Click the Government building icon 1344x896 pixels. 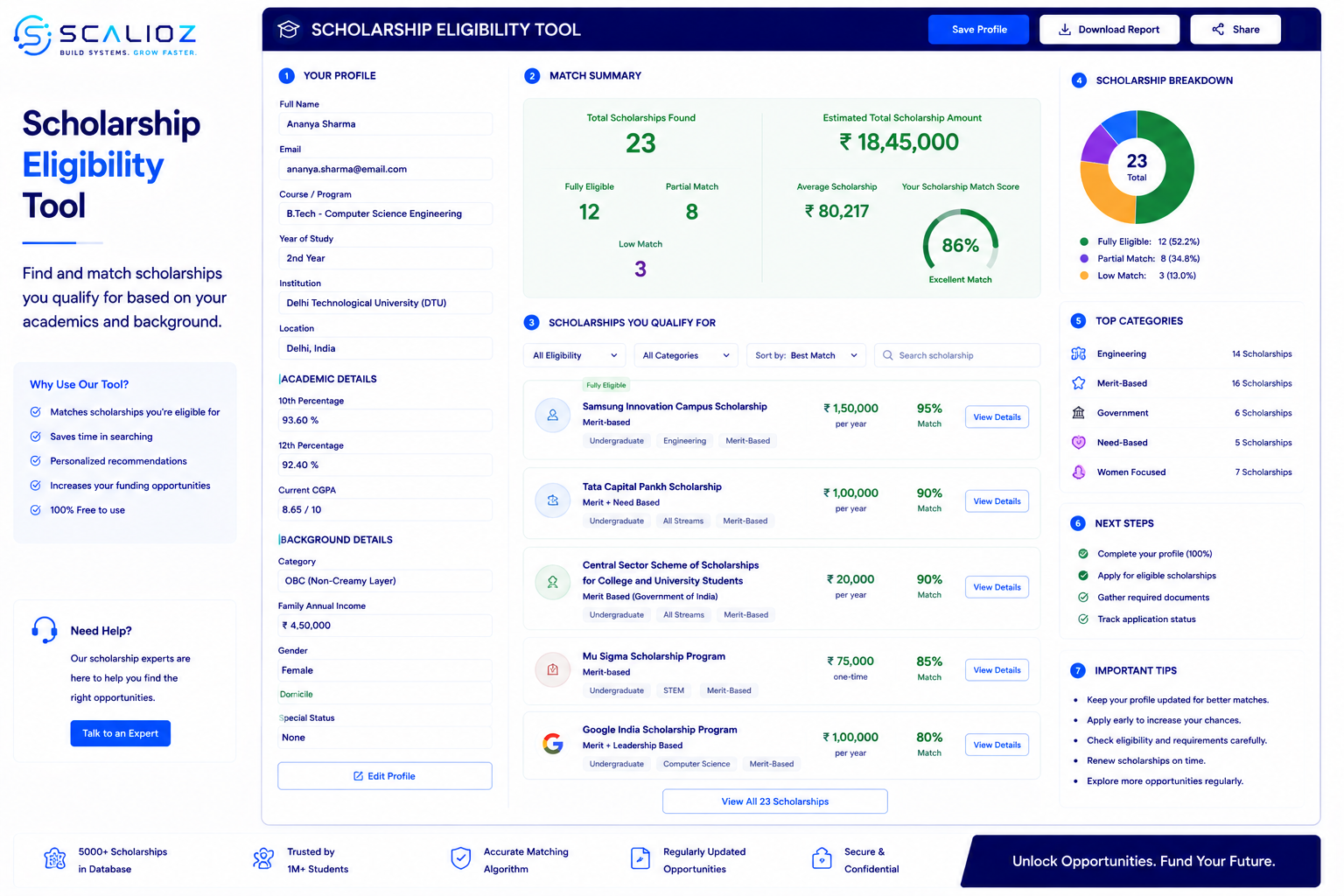click(1079, 413)
